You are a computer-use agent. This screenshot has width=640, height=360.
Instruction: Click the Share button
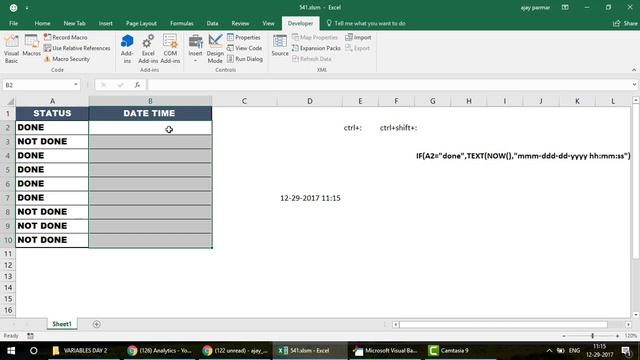tap(625, 23)
